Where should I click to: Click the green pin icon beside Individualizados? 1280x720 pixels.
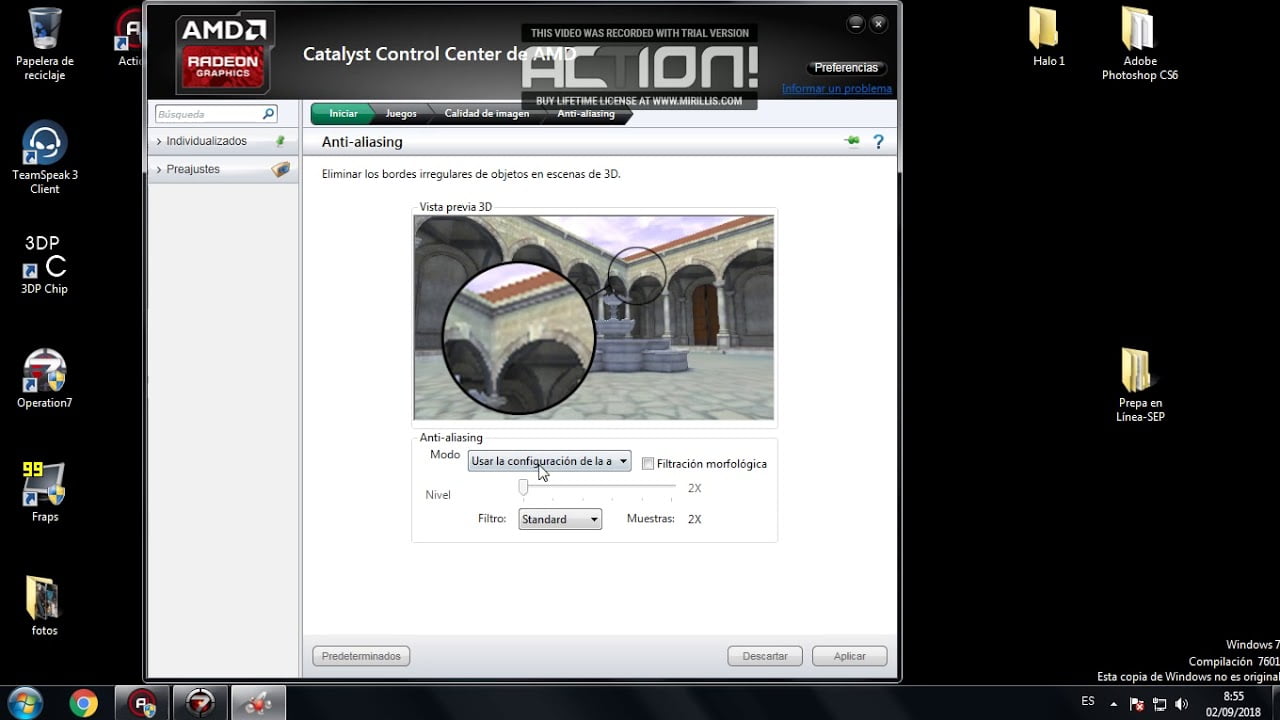click(280, 141)
